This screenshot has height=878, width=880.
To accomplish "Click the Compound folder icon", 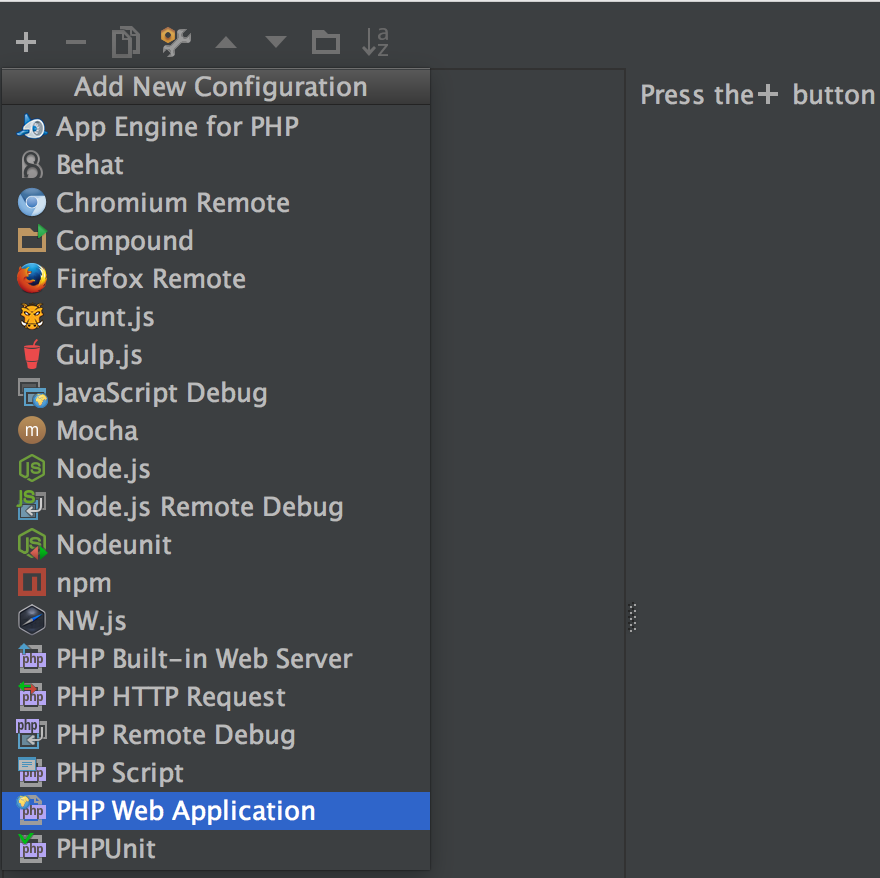I will (32, 239).
